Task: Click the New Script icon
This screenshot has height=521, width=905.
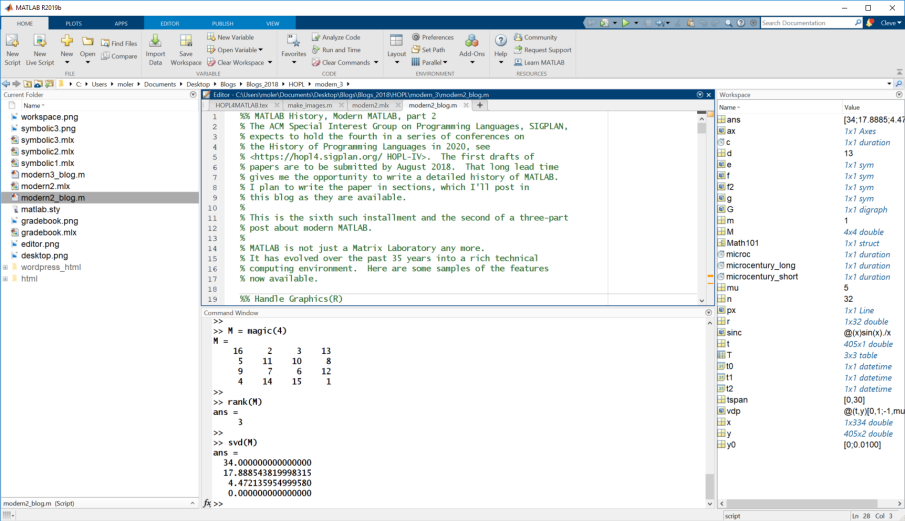Action: (x=12, y=42)
